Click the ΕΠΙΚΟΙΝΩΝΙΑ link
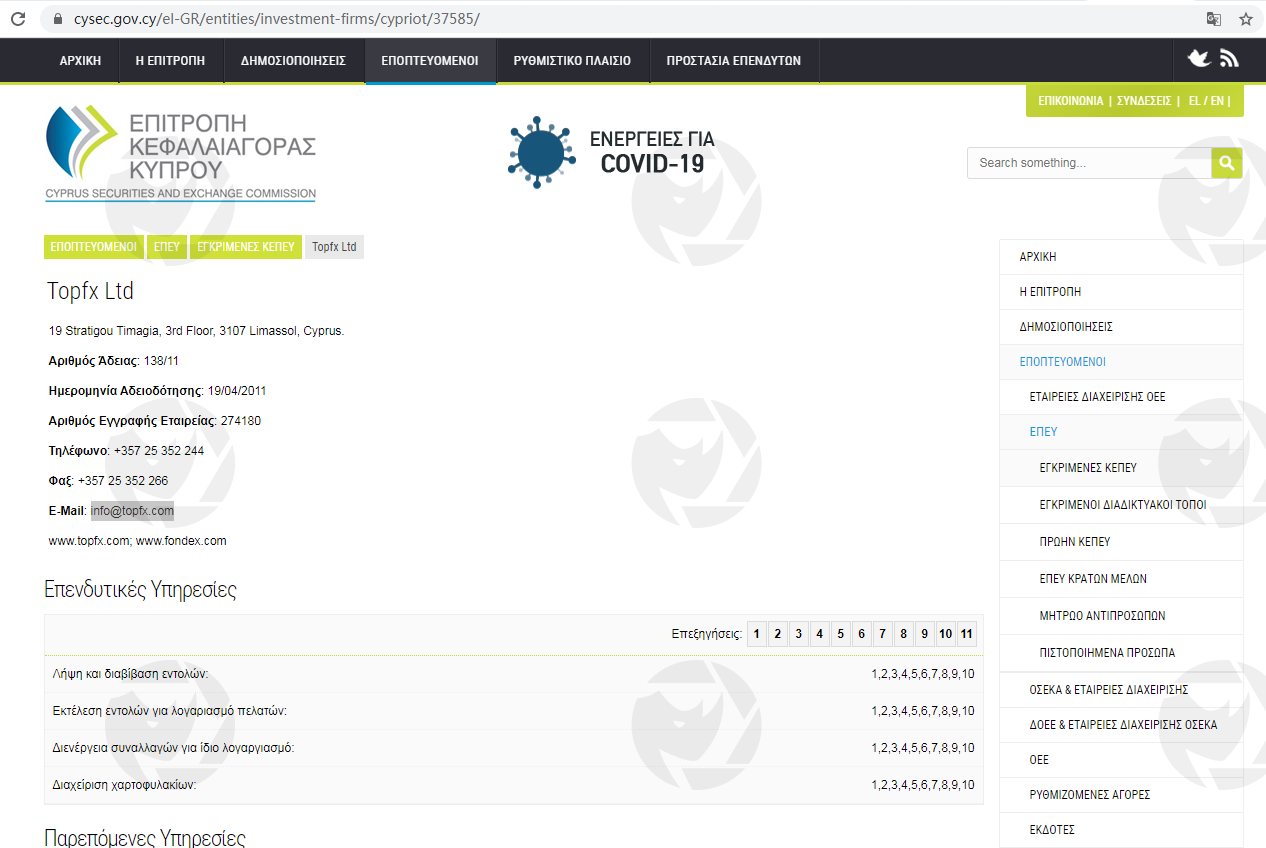This screenshot has height=848, width=1266. point(1071,101)
